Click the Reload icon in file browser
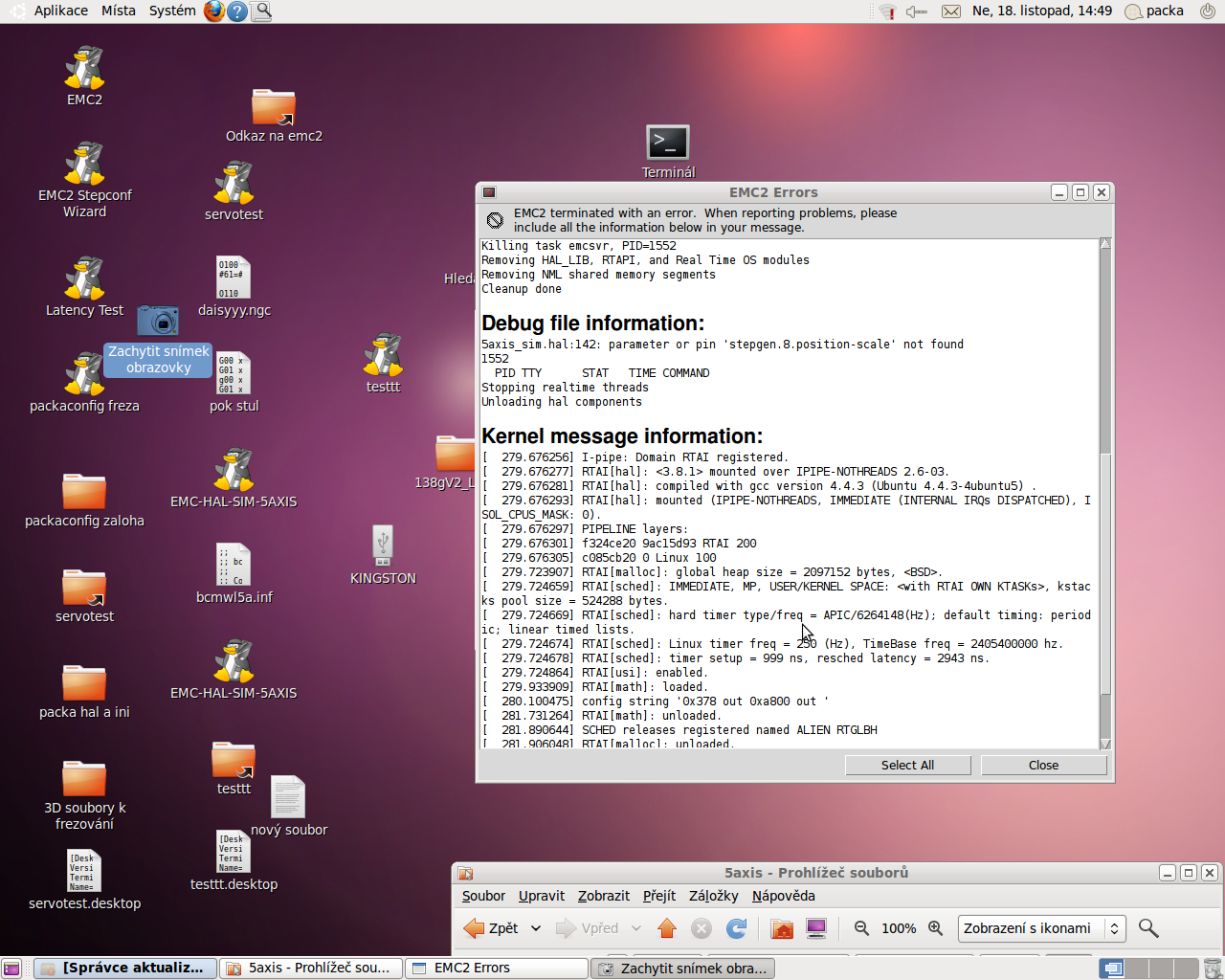1225x980 pixels. (x=736, y=928)
